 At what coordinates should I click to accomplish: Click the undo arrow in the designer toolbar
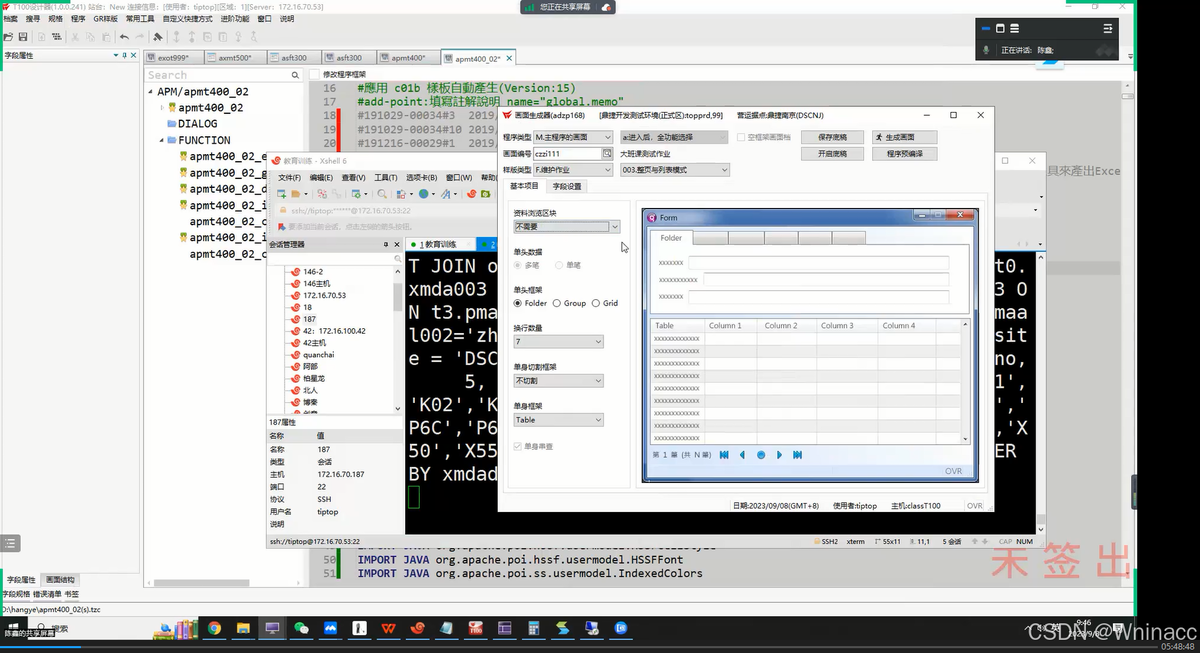pyautogui.click(x=124, y=37)
